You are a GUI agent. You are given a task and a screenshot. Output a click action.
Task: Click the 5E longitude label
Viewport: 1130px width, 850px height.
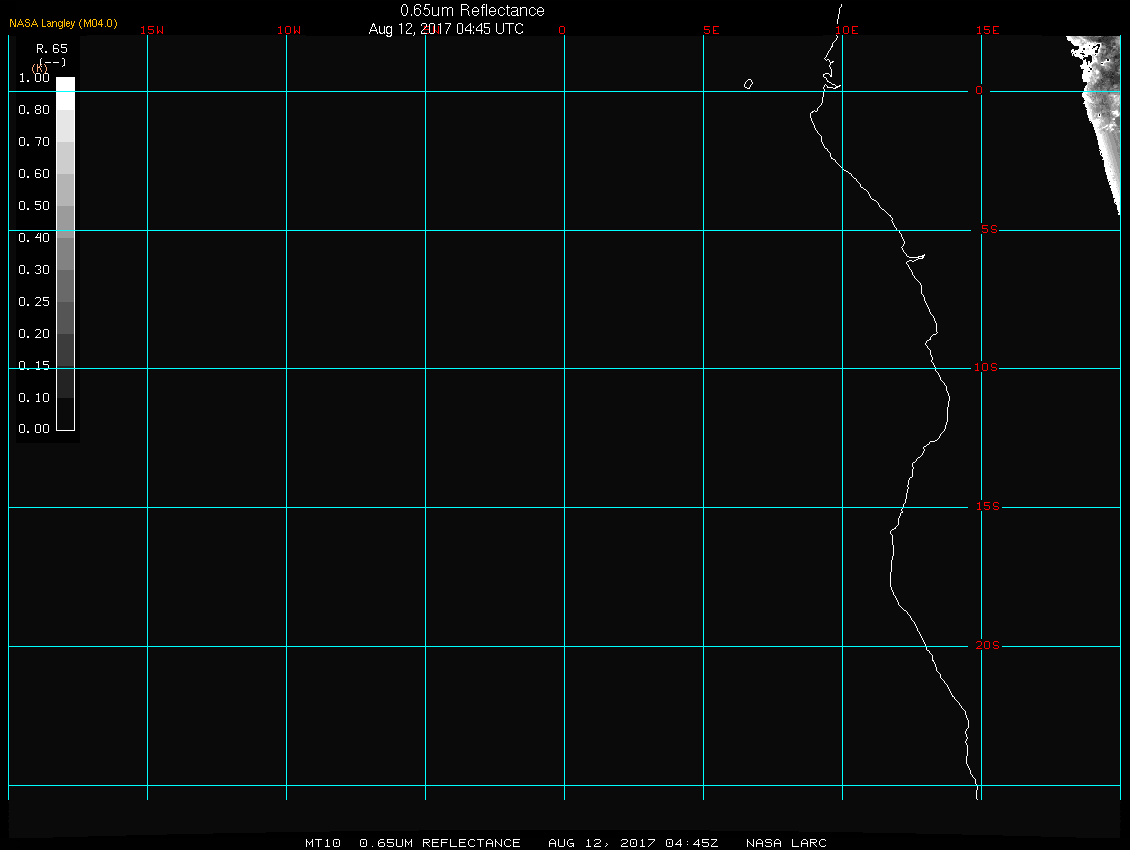pos(711,30)
